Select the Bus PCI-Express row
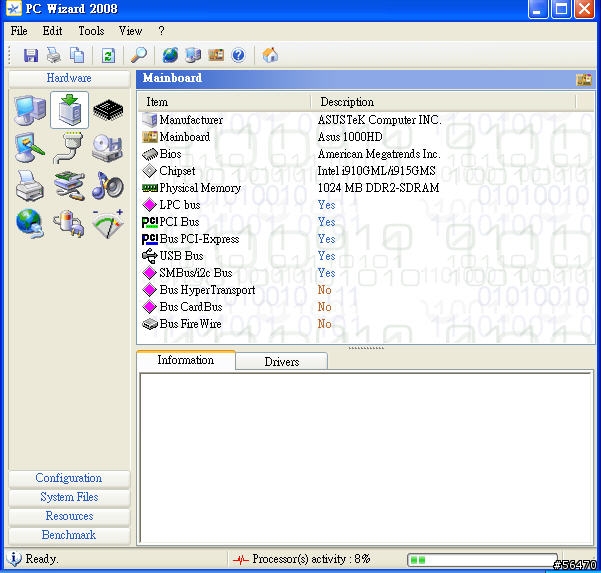The height and width of the screenshot is (573, 601). tap(366, 239)
